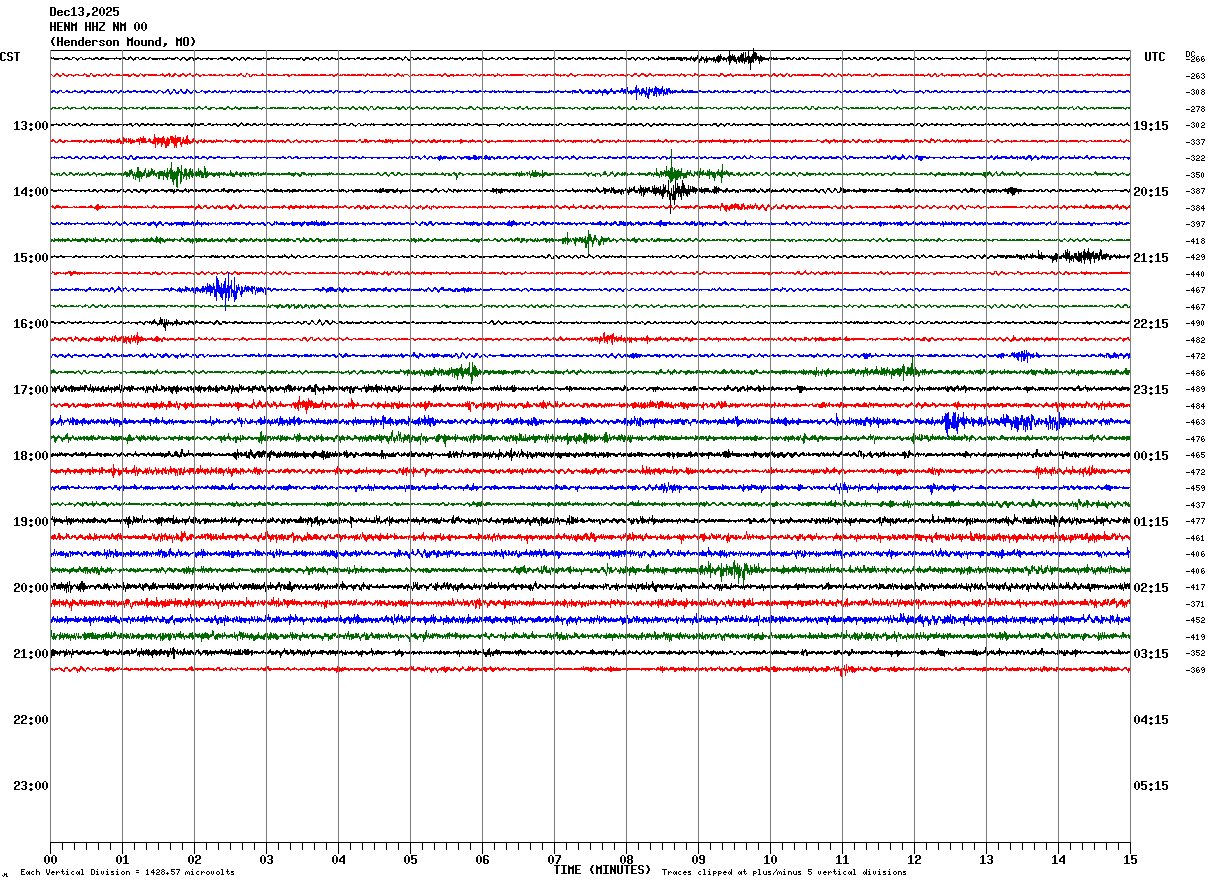Click the TIME (MINUTES) axis title
Screen dimensions: 1210x886
pyautogui.click(x=602, y=870)
